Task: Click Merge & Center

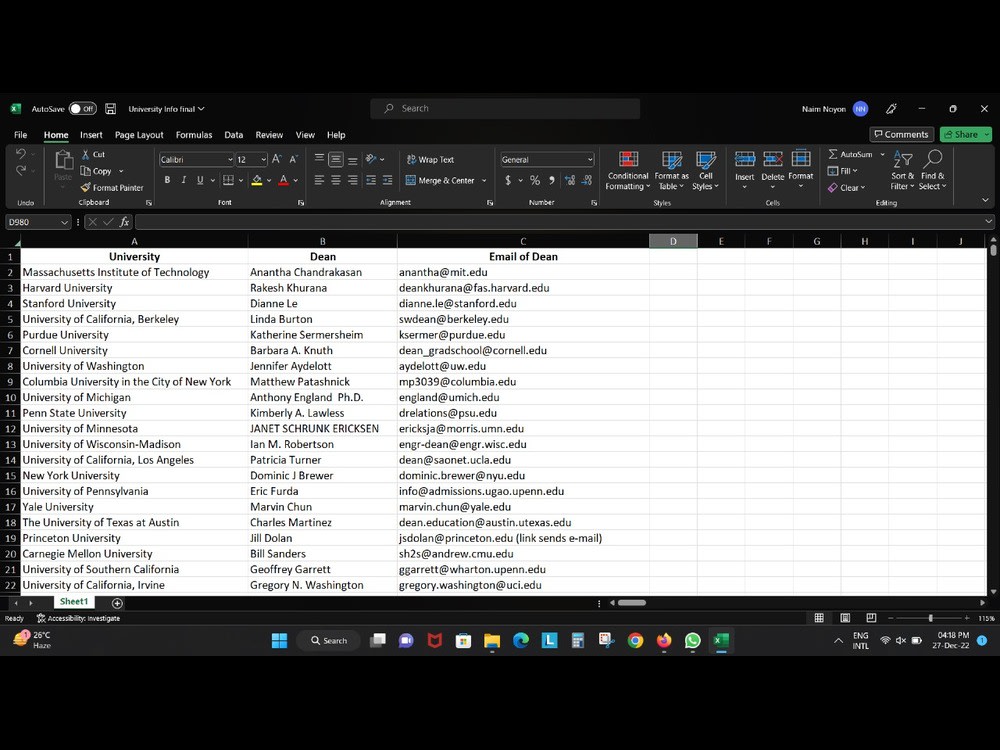Action: (441, 180)
